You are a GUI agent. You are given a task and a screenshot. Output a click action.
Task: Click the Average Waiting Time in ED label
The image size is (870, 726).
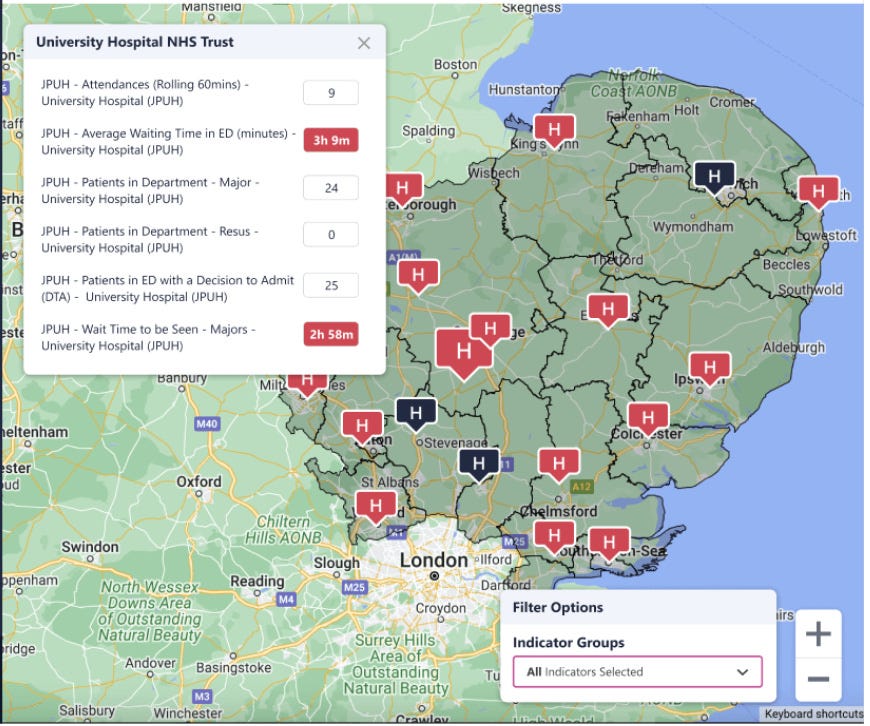pyautogui.click(x=169, y=142)
